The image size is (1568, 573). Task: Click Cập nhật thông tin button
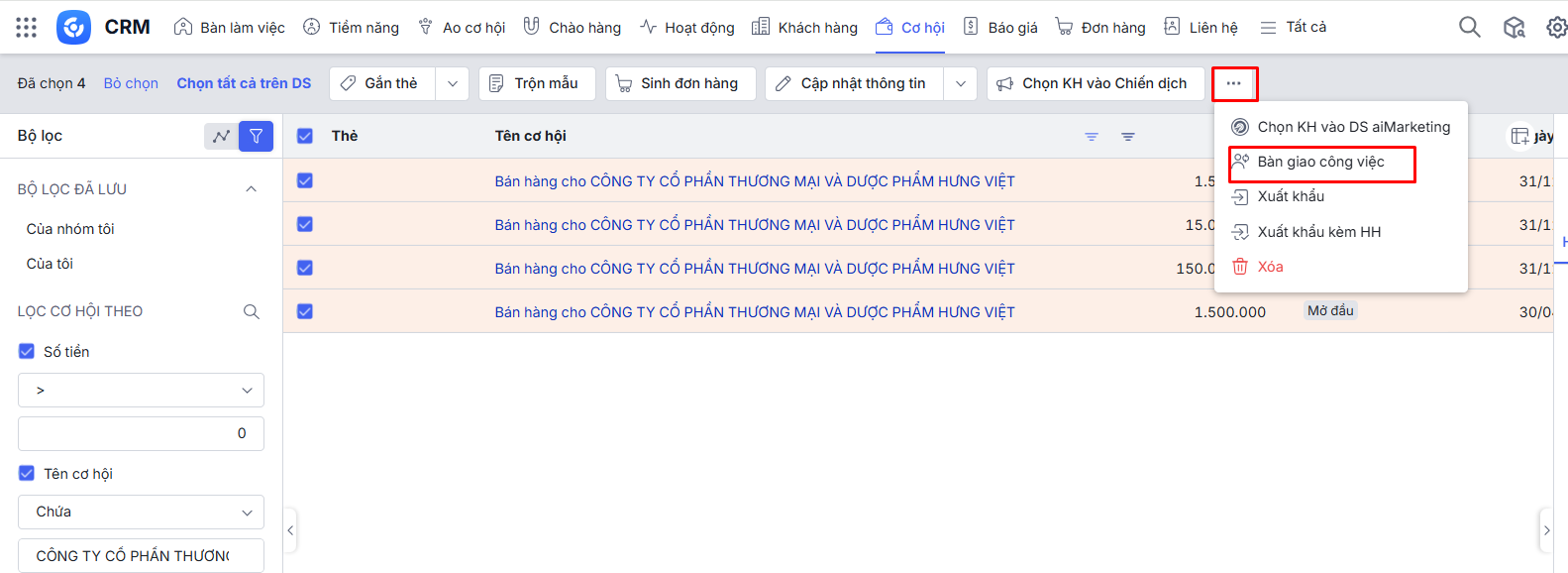[x=855, y=83]
